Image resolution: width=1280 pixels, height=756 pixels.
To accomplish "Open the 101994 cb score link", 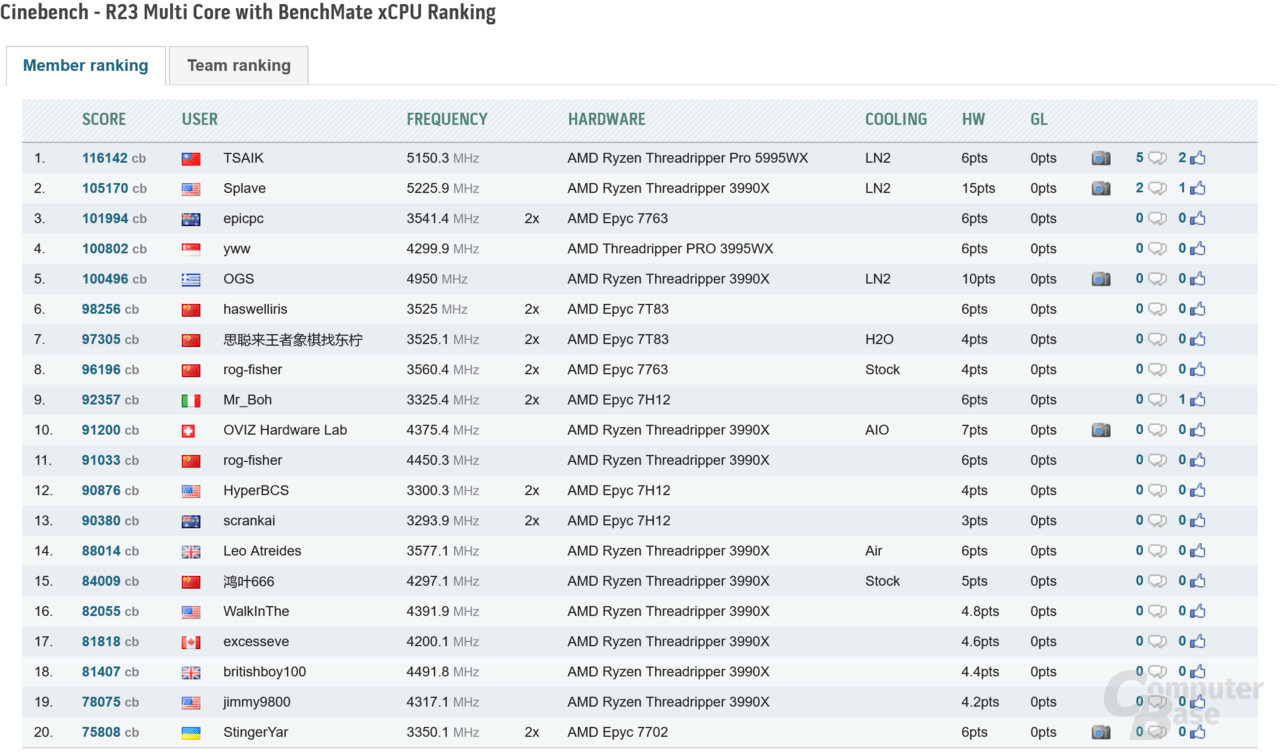I will pos(114,218).
